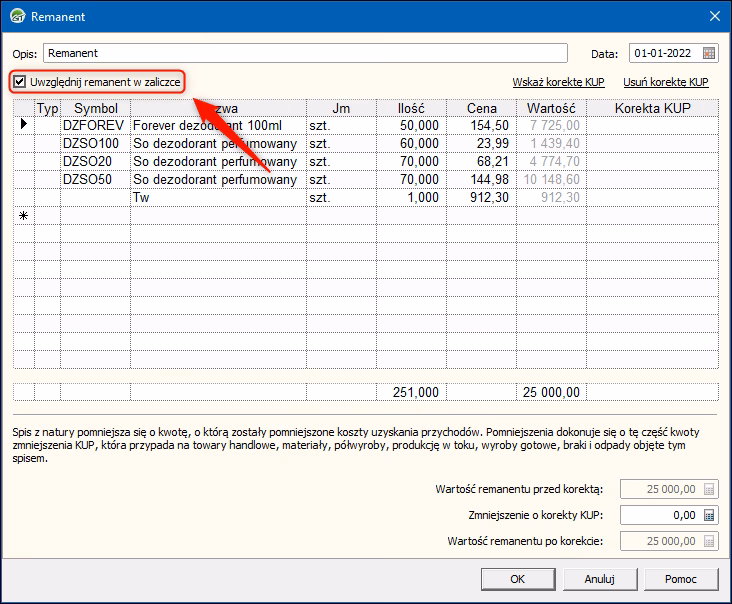Screen dimensions: 732x604
Task: Click into the Opis text field
Action: (305, 53)
